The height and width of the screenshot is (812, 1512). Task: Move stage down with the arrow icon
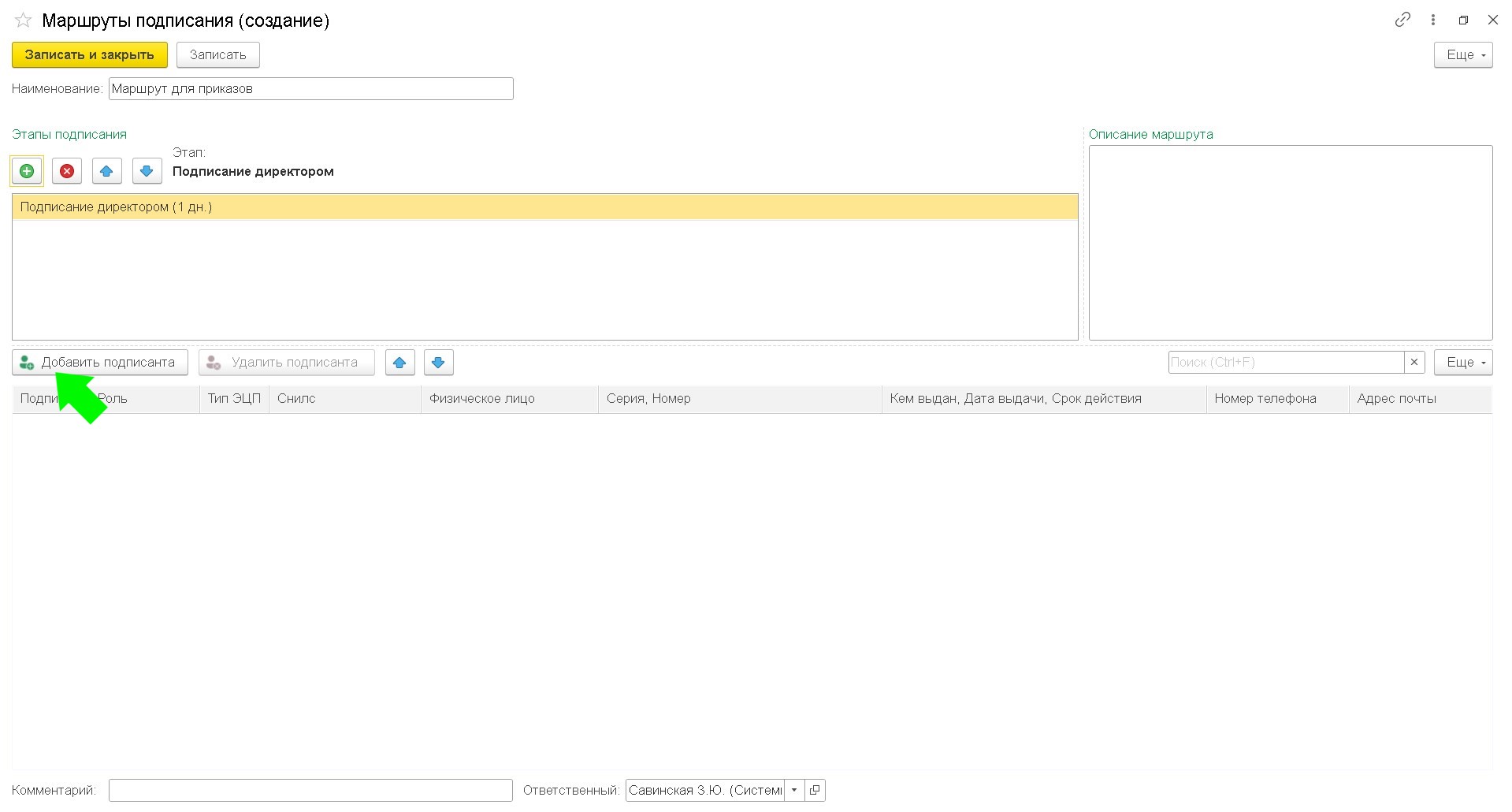[147, 171]
